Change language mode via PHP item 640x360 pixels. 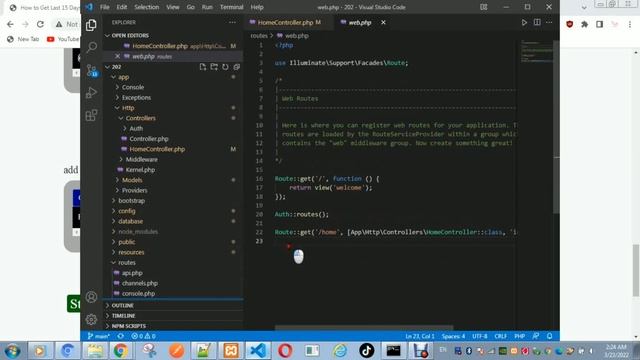[x=519, y=336]
